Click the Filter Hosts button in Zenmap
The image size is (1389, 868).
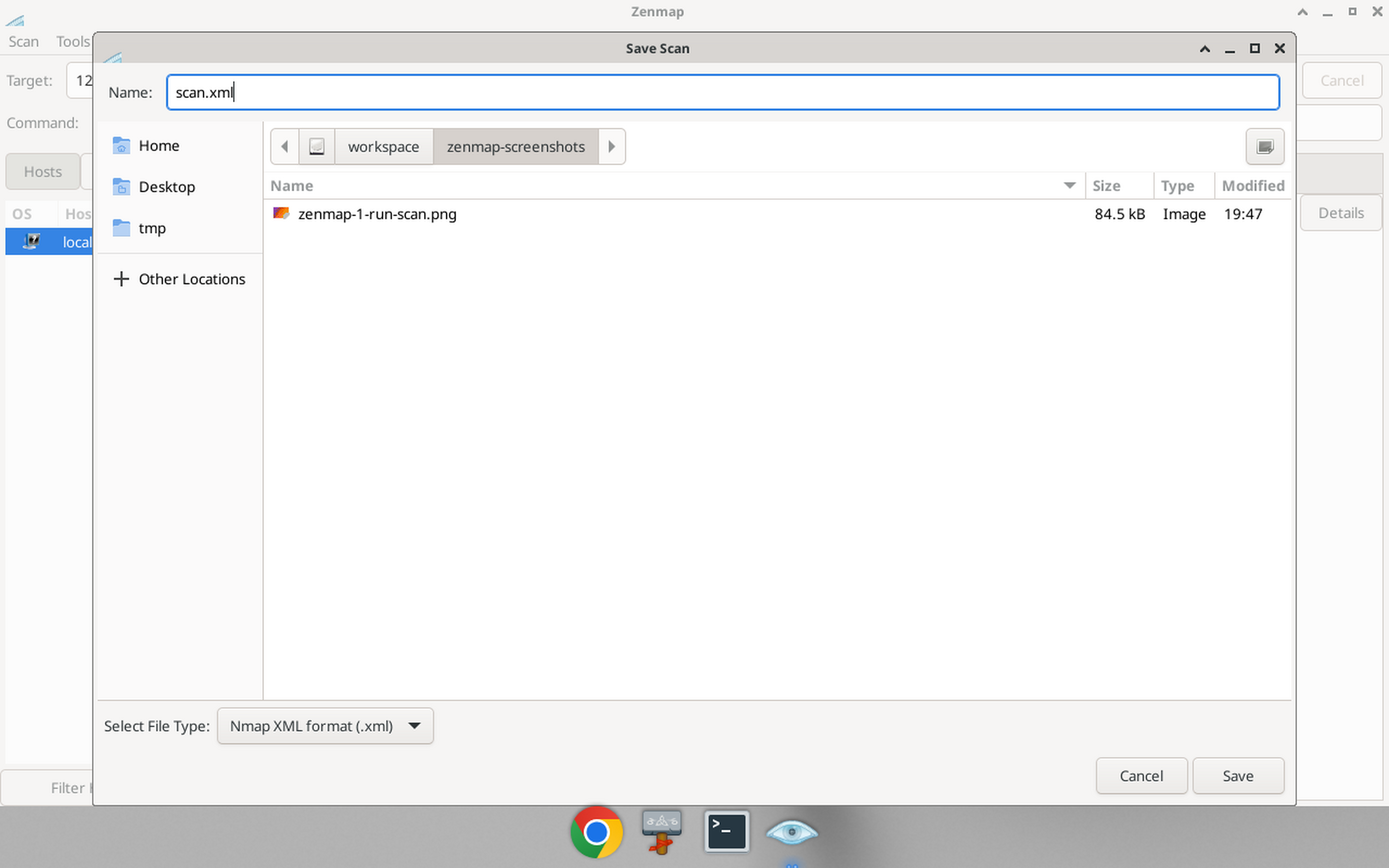(x=47, y=788)
